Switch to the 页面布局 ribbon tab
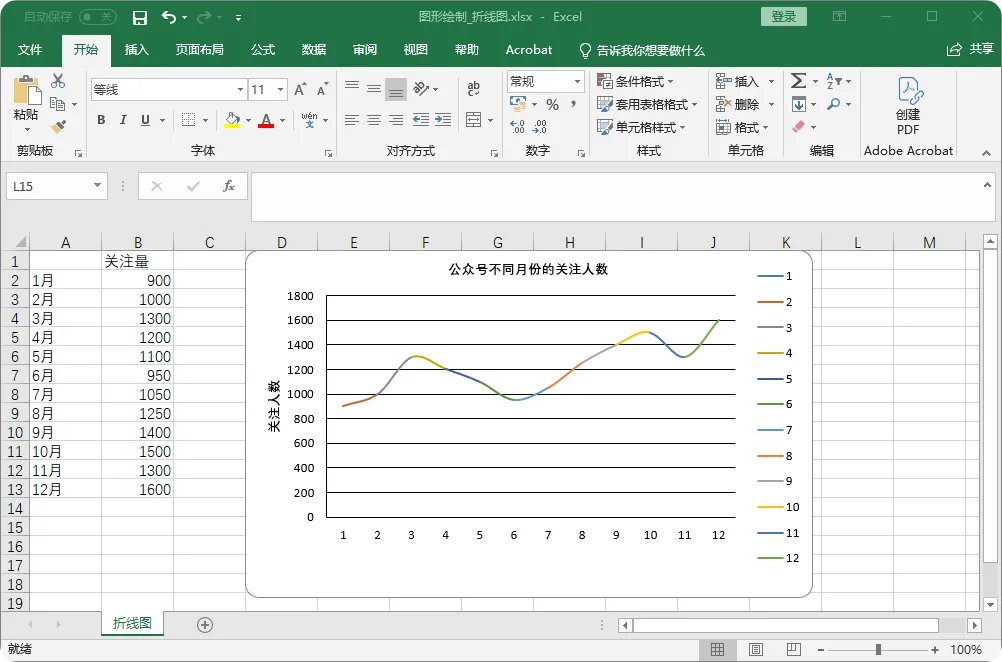1002x662 pixels. click(x=199, y=50)
